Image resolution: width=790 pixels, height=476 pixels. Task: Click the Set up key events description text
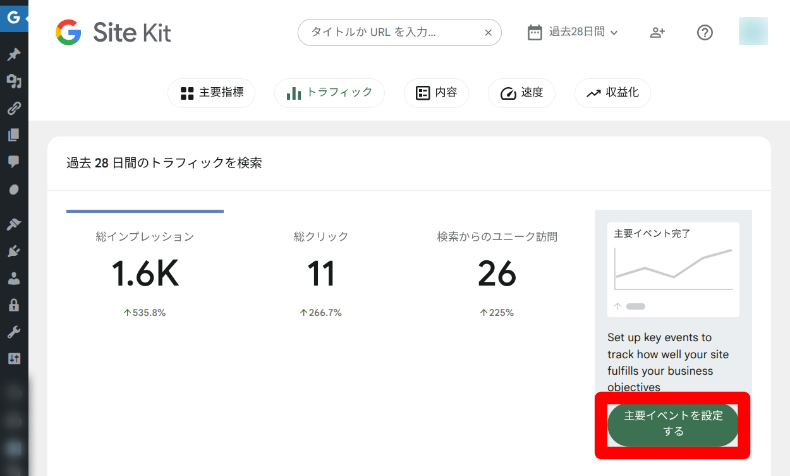point(668,362)
